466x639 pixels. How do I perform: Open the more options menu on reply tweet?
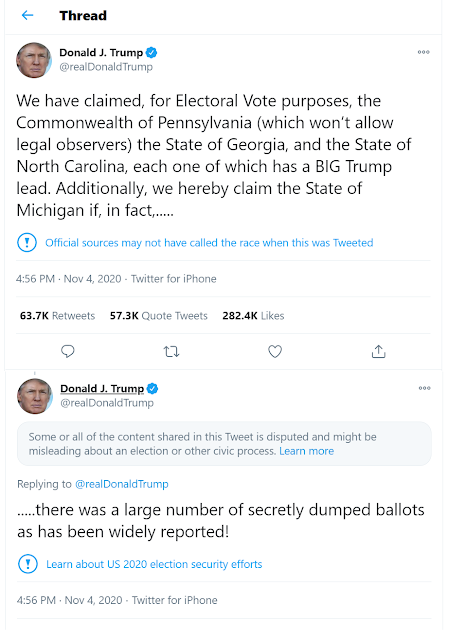(x=424, y=388)
